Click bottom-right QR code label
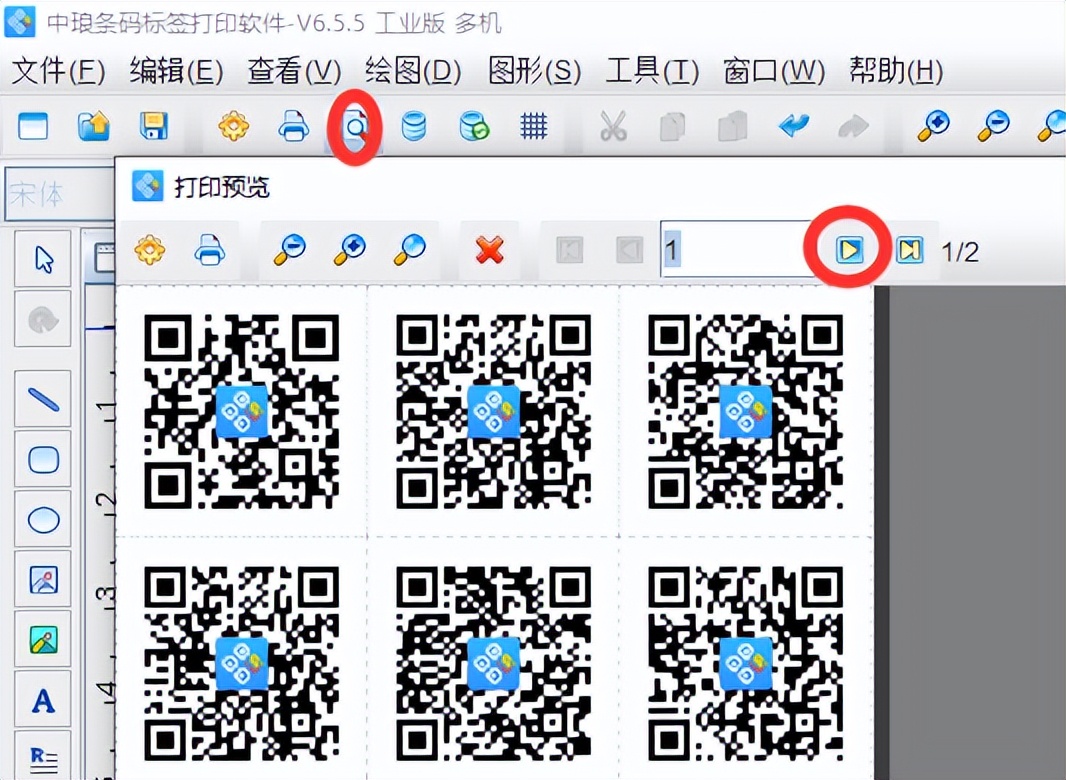 point(746,664)
